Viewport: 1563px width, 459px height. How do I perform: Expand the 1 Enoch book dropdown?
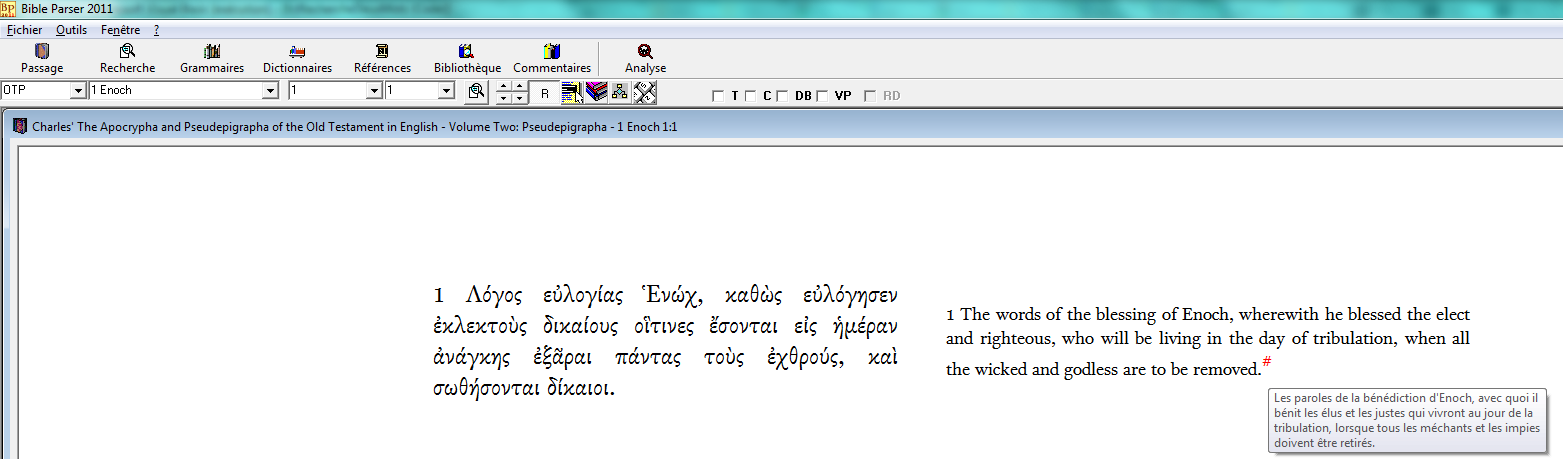(270, 91)
